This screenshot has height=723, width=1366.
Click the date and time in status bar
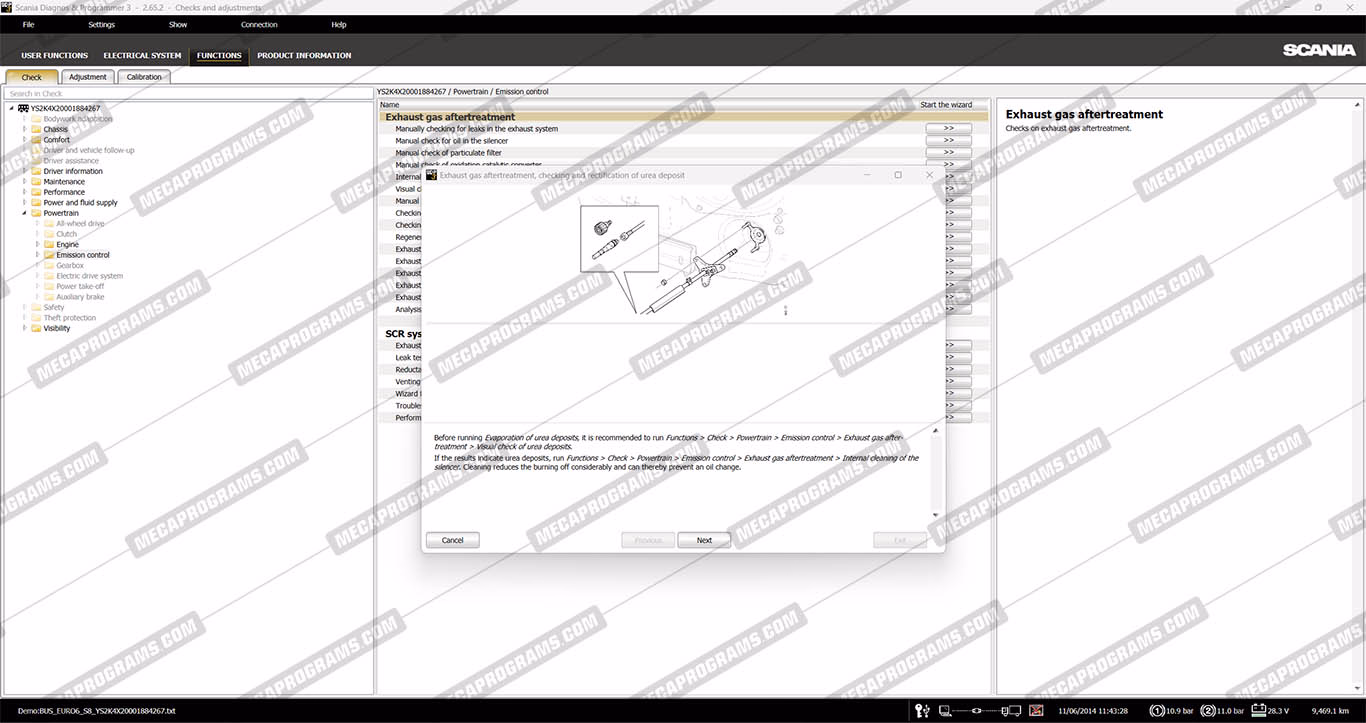(x=1094, y=711)
